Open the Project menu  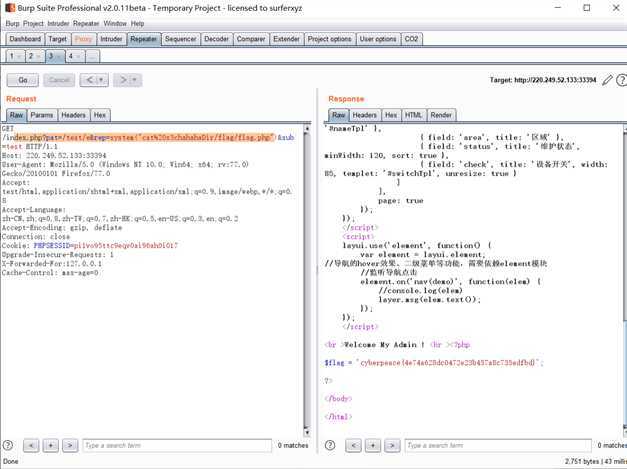(x=33, y=24)
